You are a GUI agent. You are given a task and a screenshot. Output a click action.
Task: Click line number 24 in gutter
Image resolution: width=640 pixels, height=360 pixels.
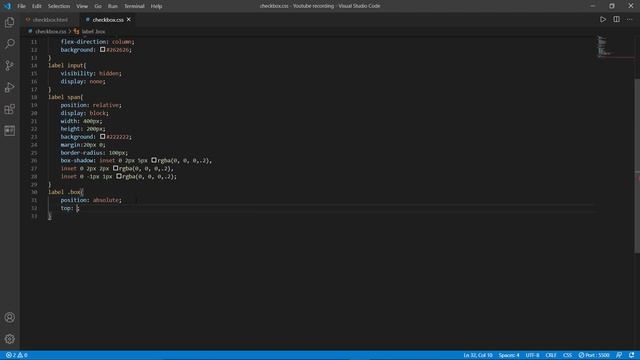point(34,145)
